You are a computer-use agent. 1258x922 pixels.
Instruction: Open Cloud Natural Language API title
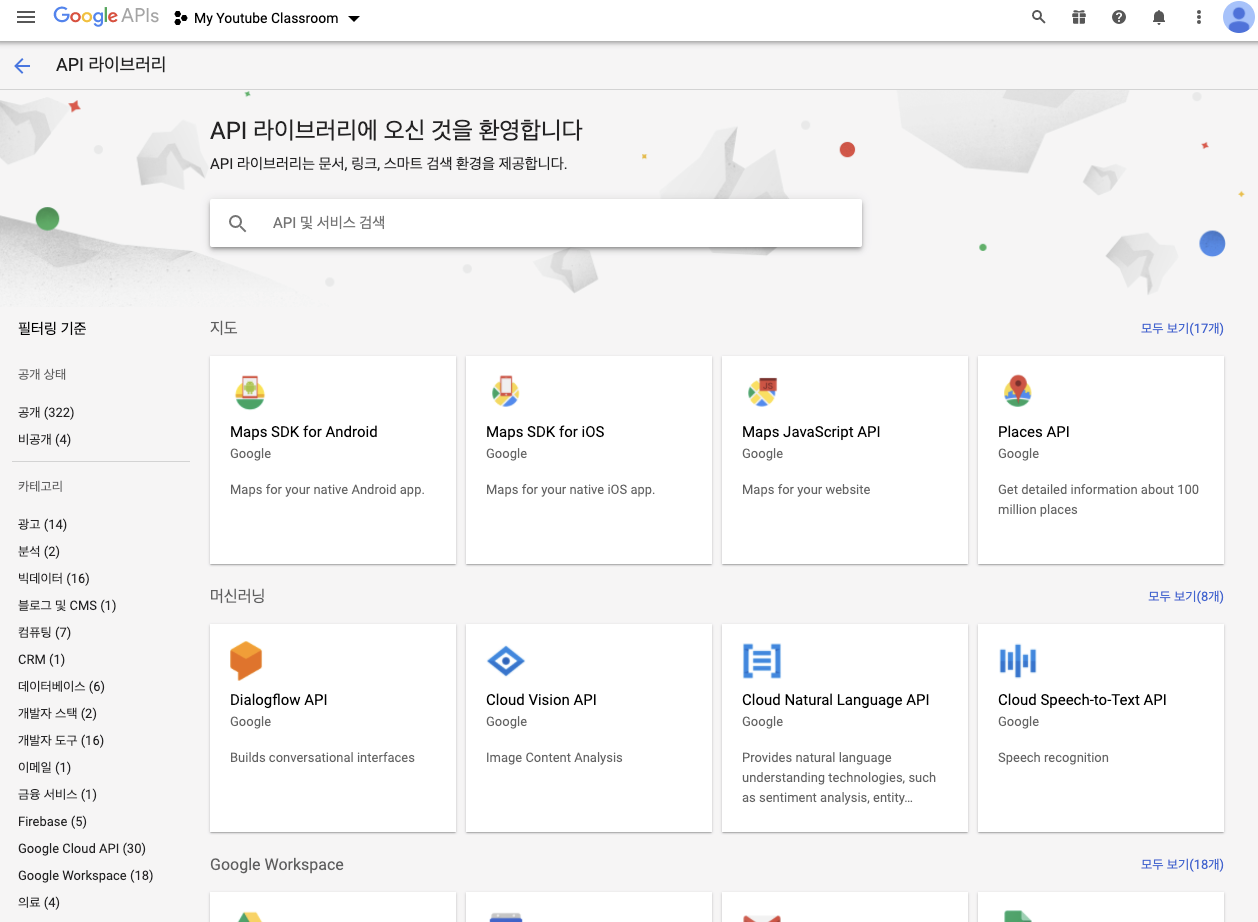tap(836, 700)
